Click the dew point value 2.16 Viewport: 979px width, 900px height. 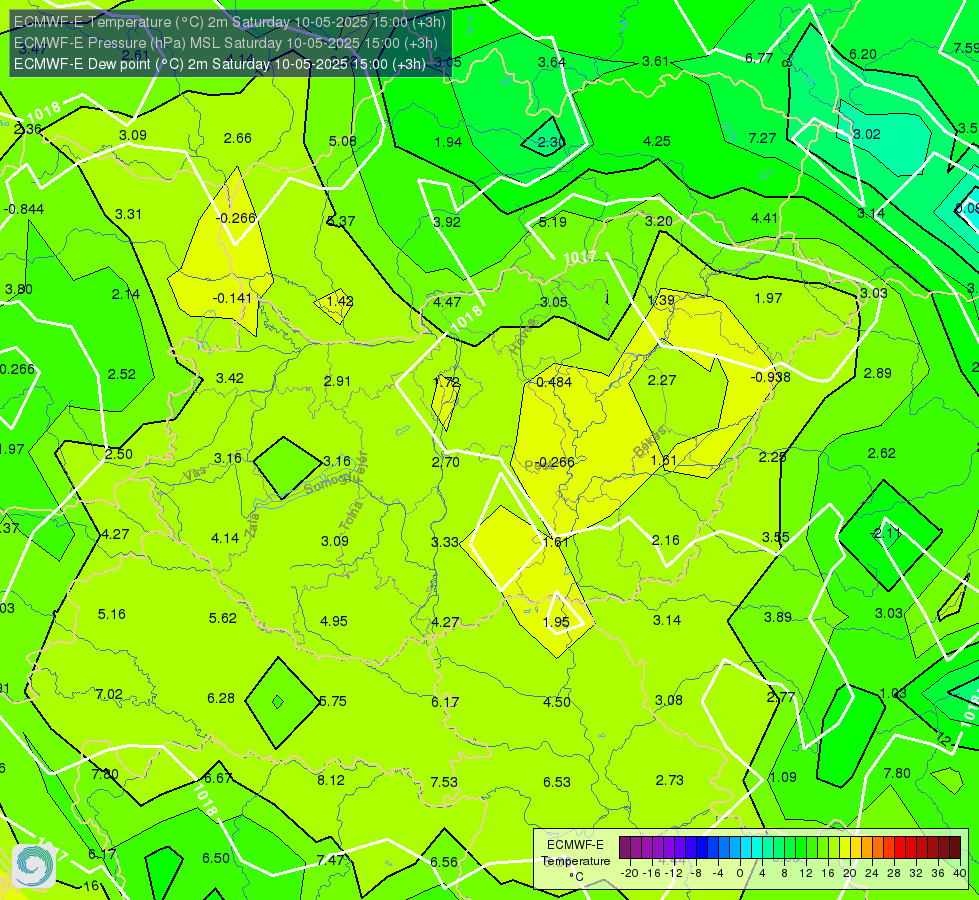tap(666, 540)
